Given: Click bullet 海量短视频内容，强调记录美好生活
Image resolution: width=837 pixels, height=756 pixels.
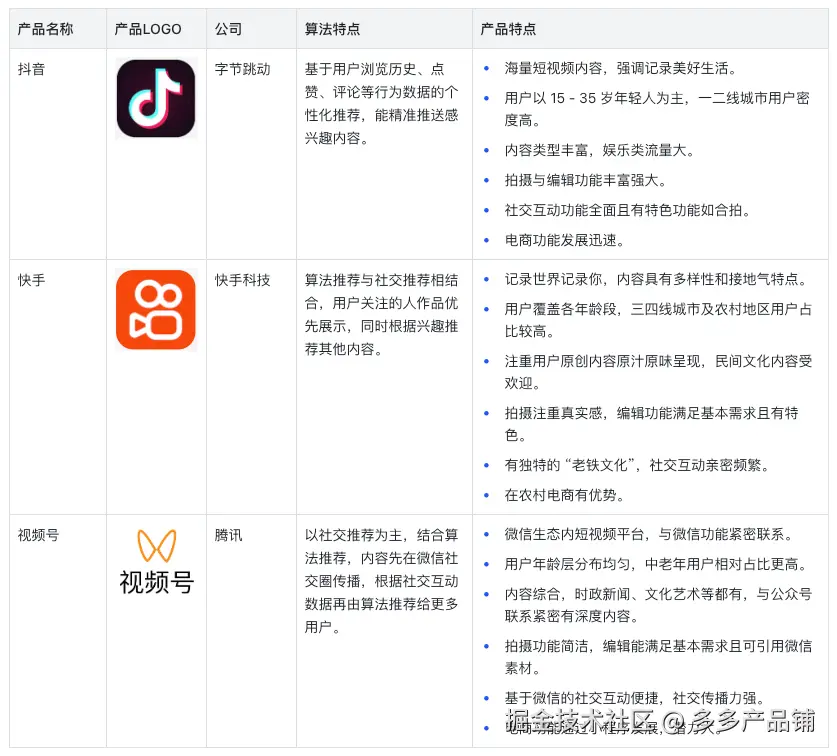Looking at the screenshot, I should [x=622, y=68].
